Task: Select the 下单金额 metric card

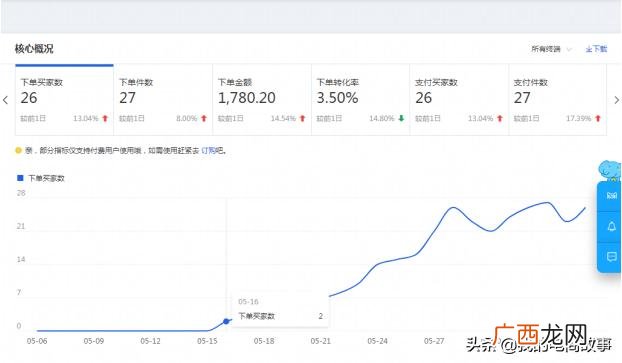Action: pyautogui.click(x=262, y=100)
